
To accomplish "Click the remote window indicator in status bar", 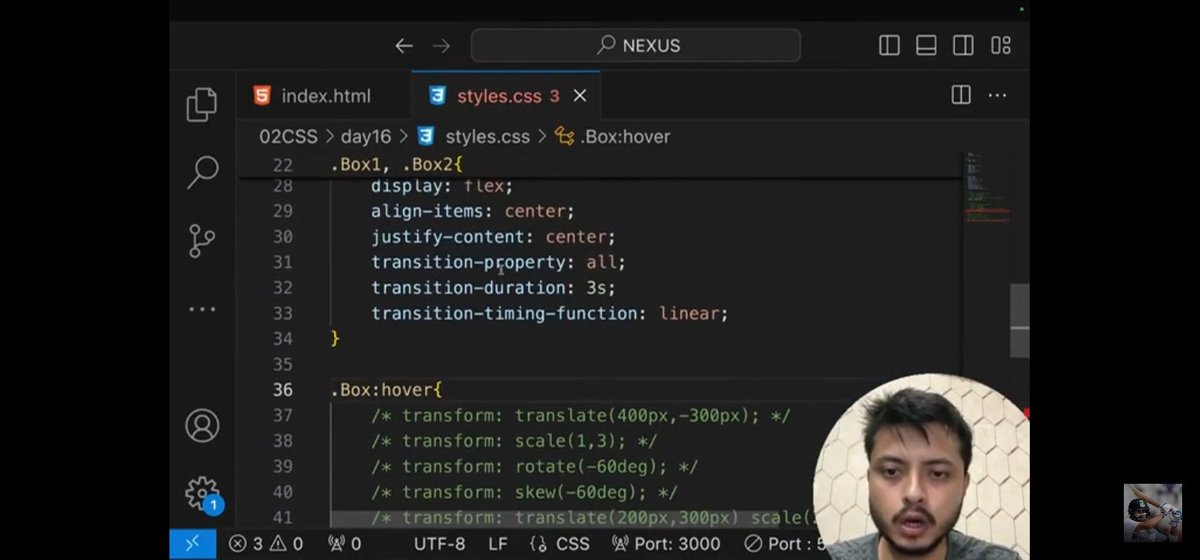I will [x=193, y=544].
